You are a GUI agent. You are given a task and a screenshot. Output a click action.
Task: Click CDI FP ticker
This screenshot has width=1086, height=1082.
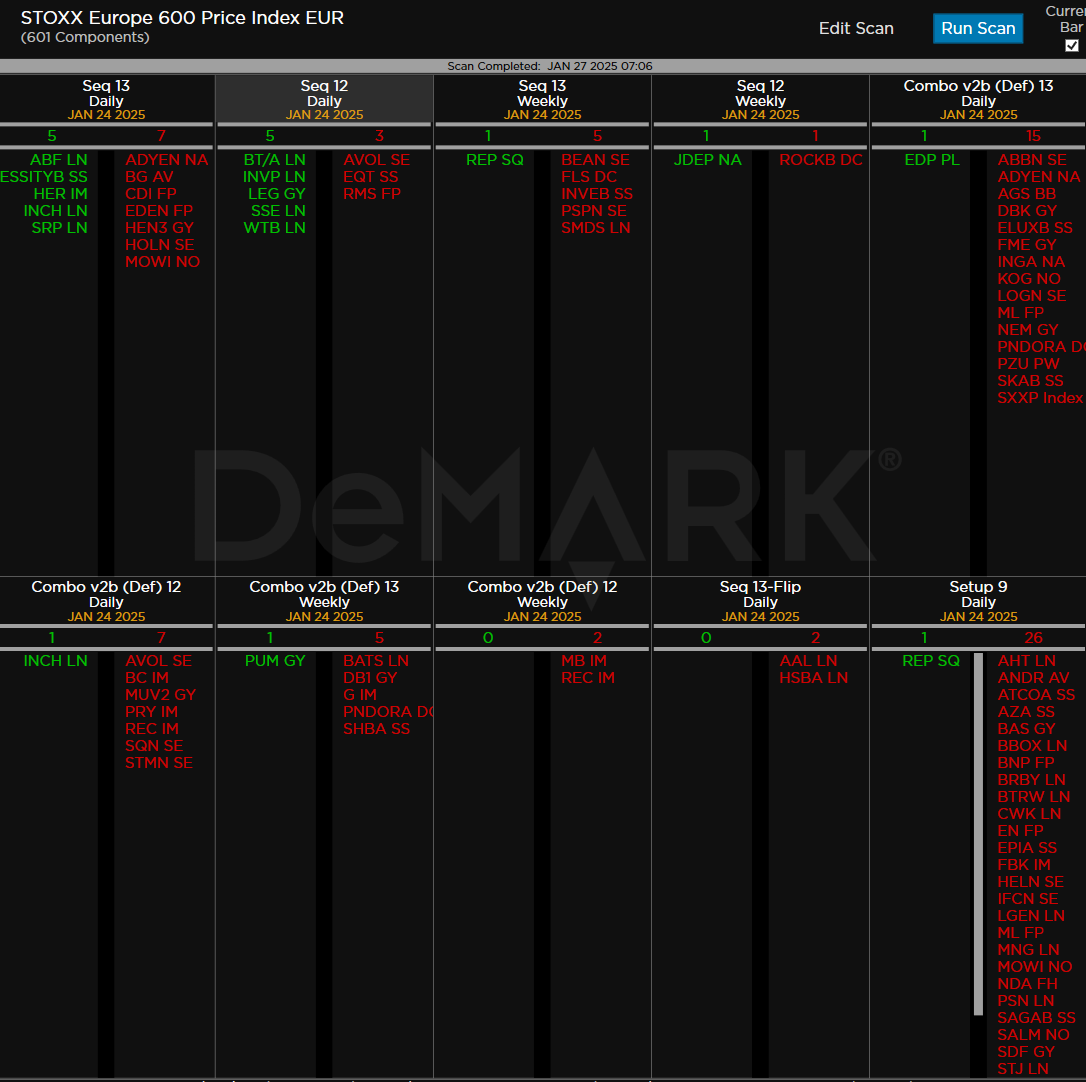pyautogui.click(x=151, y=194)
